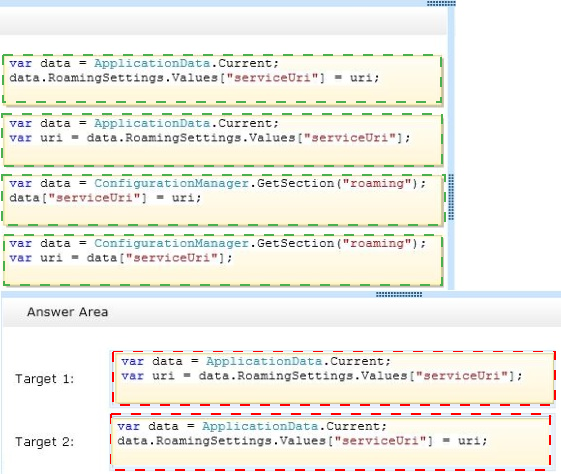This screenshot has width=561, height=474.
Task: Pick the ConfigurationManager snippet that reads data["serviceUri"]
Action: tap(223, 260)
